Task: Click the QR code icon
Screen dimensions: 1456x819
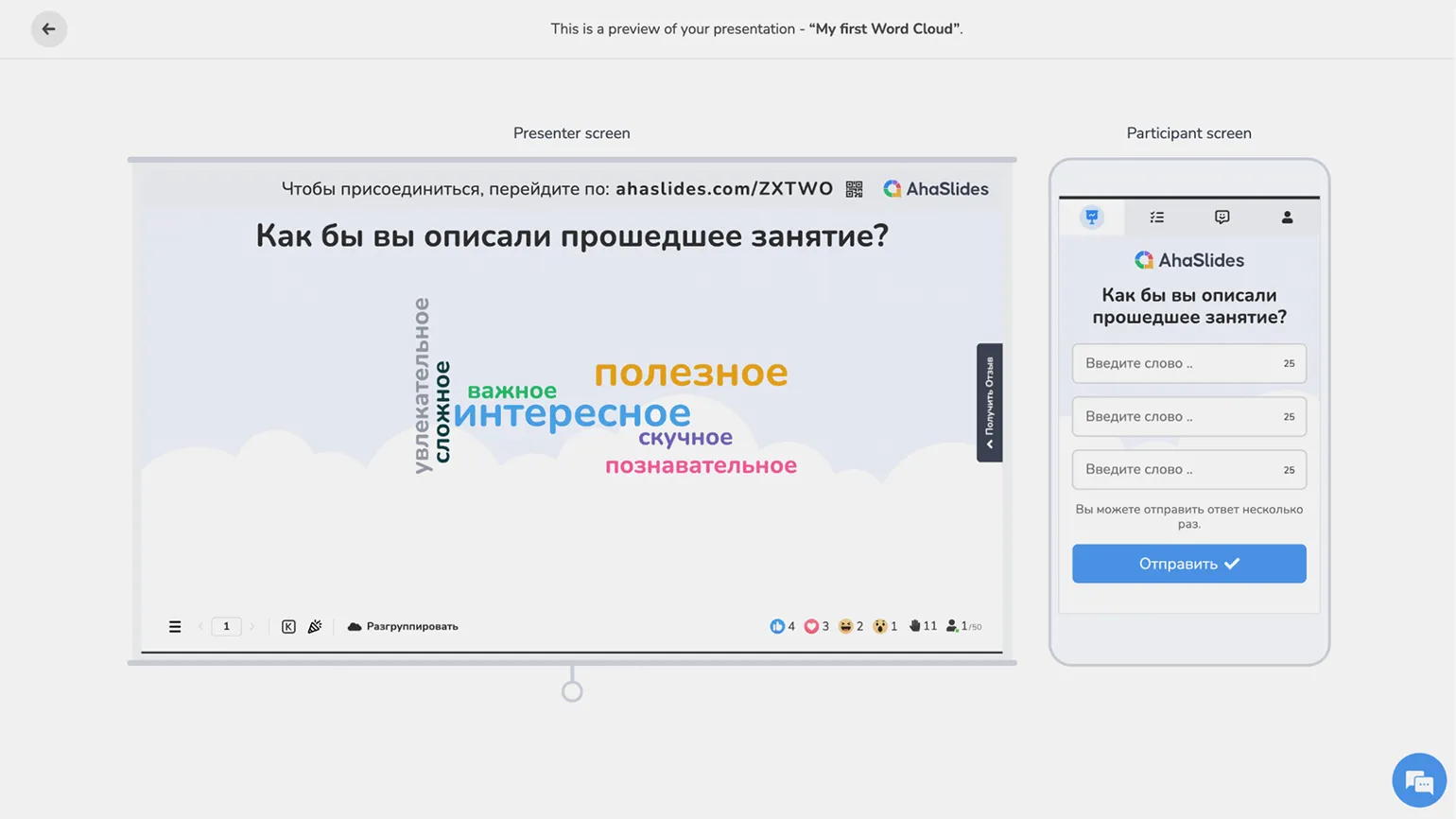Action: pyautogui.click(x=854, y=189)
